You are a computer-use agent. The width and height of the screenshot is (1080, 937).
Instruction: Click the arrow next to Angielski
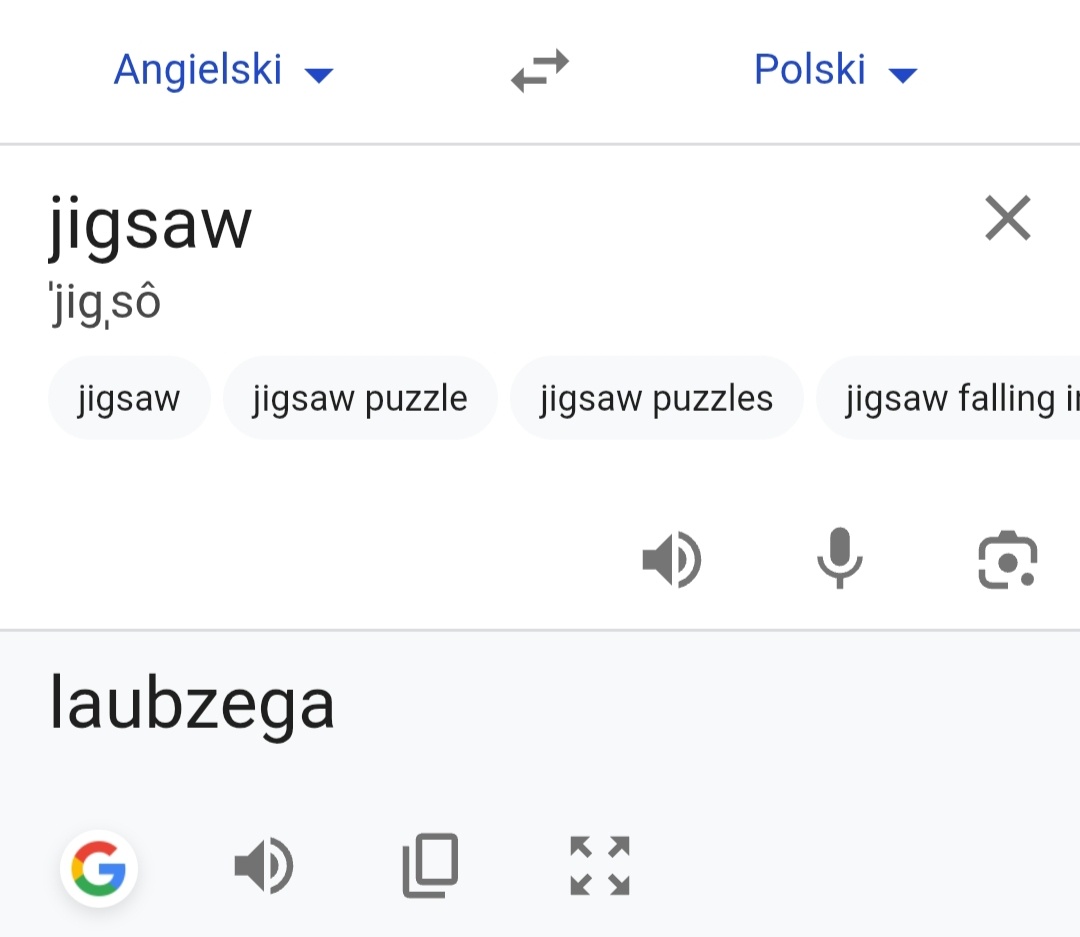coord(319,74)
